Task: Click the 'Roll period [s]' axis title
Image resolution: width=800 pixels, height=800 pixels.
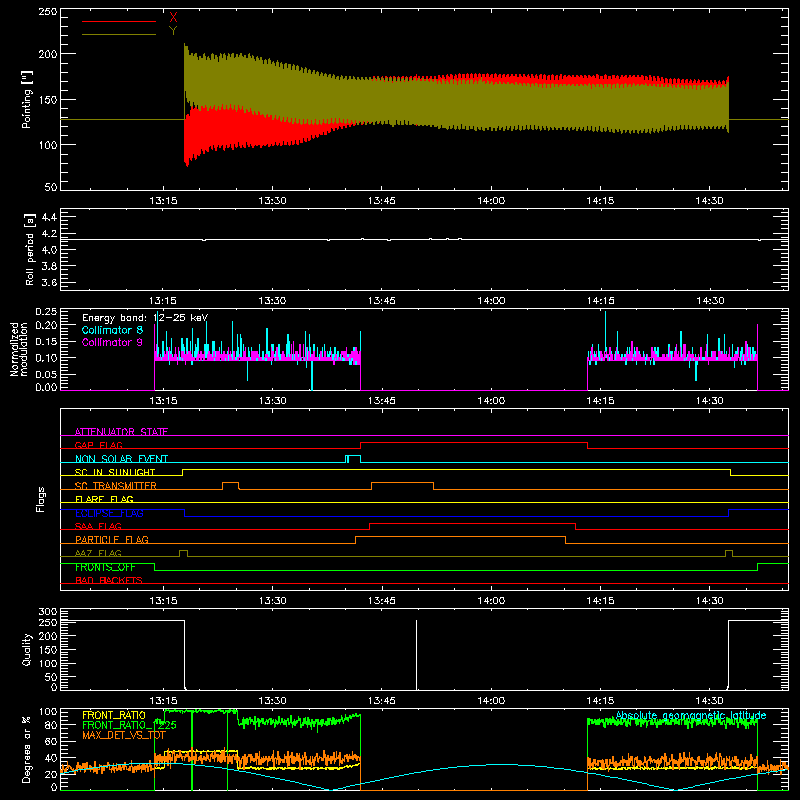Action: click(29, 249)
